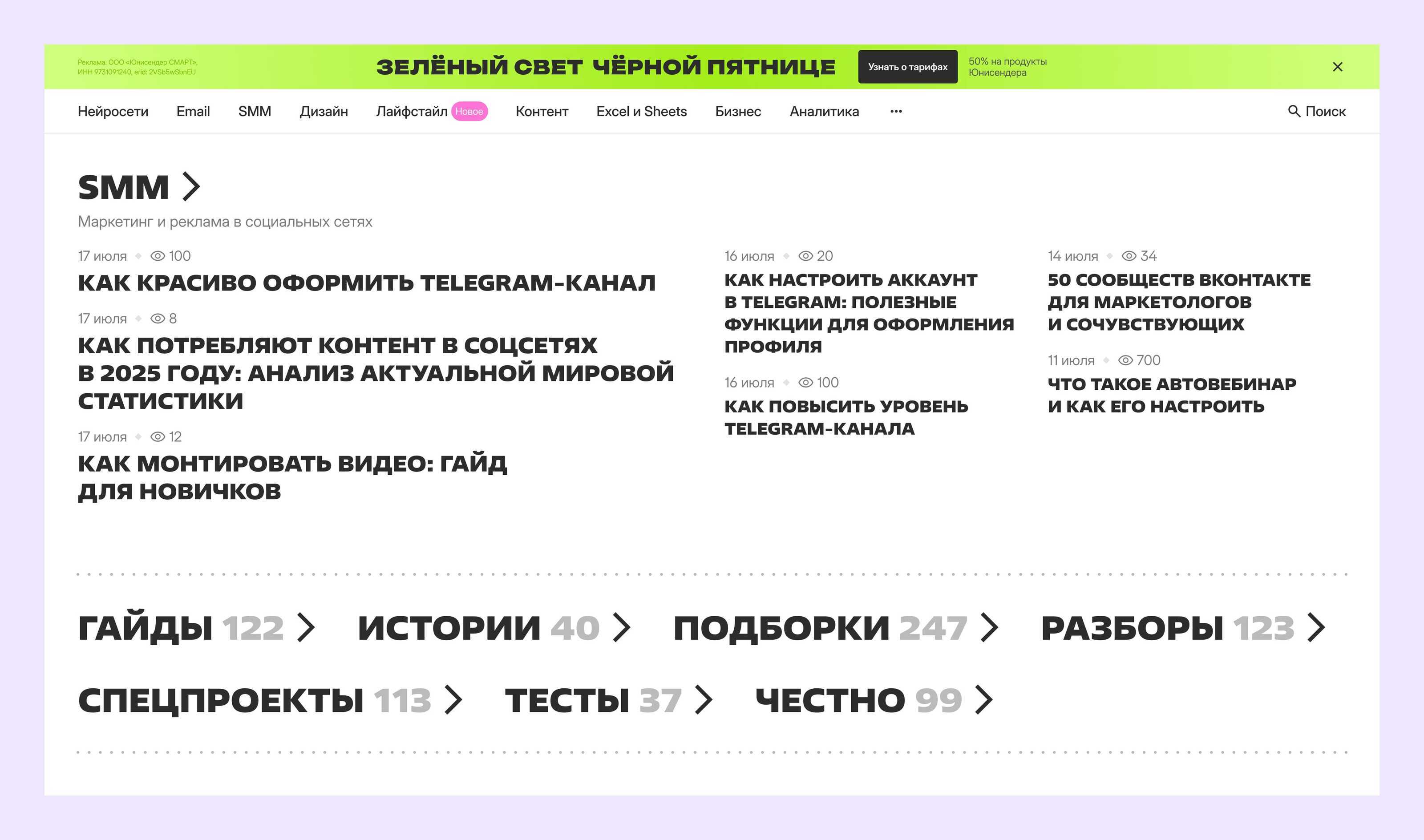Click the arrow beside Разборы 123
The width and height of the screenshot is (1424, 840).
[1316, 627]
